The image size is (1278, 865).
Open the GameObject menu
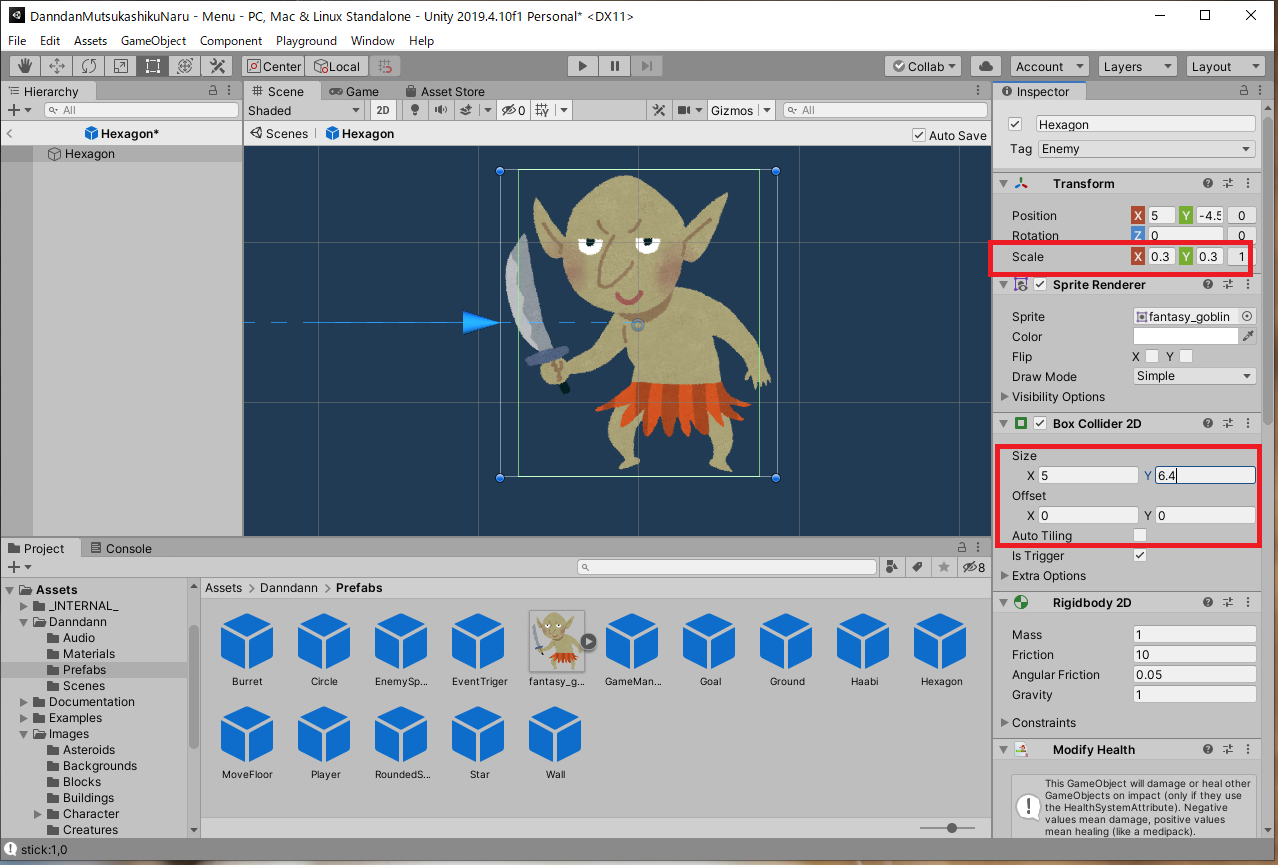153,41
